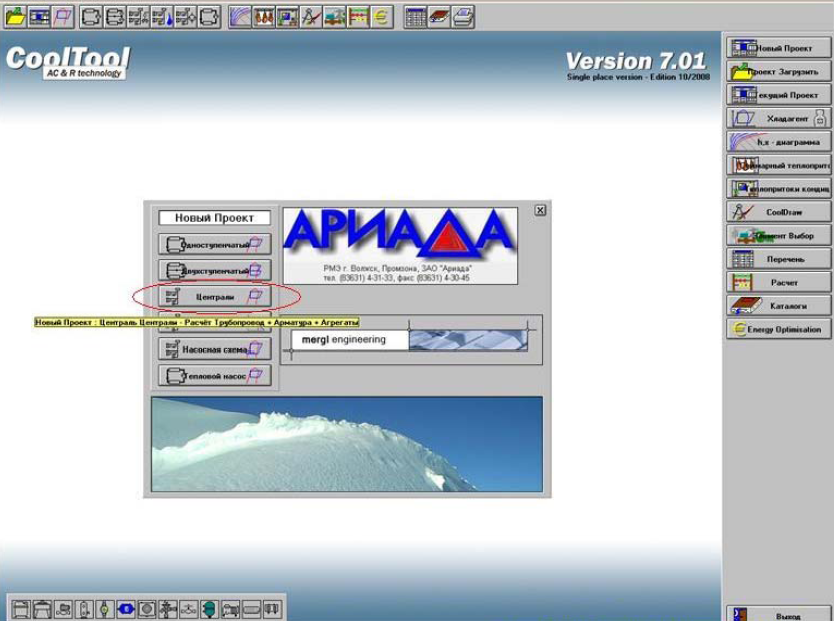Open the pink refrigerant cycle diagram toolbar icon
Image resolution: width=834 pixels, height=621 pixels.
coord(63,17)
